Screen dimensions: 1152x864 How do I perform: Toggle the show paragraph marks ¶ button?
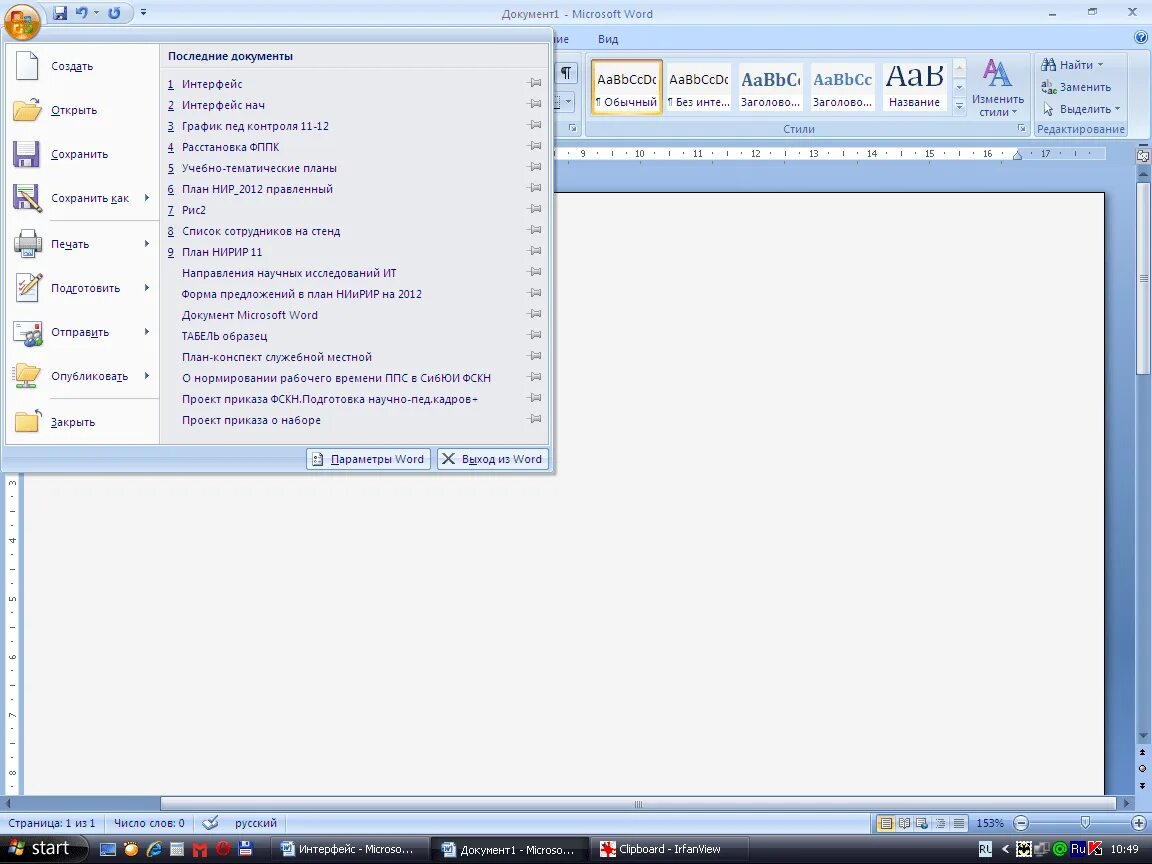[566, 73]
